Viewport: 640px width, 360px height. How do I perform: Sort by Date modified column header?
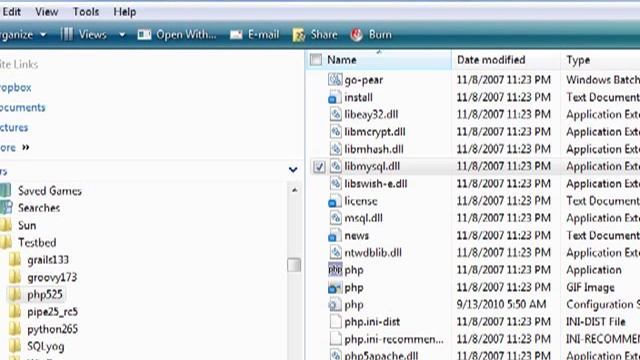[x=506, y=60]
